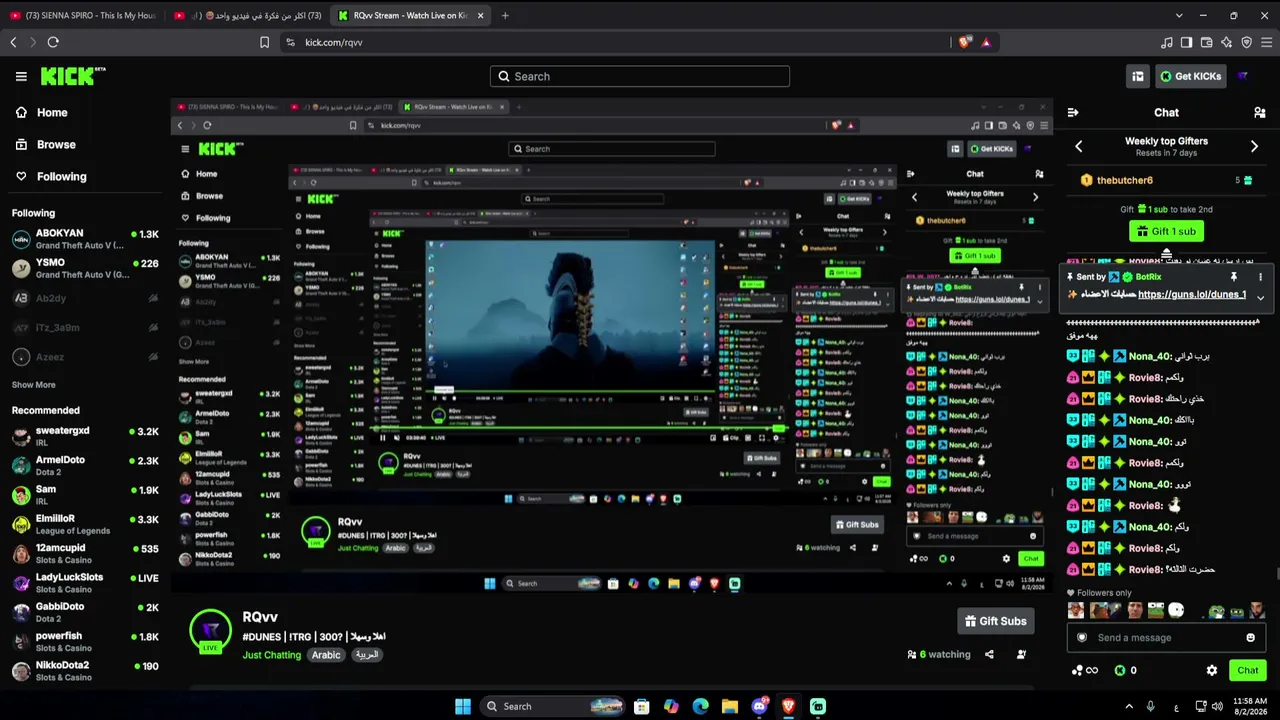Open the browser tab search dropdown

coord(1179,15)
